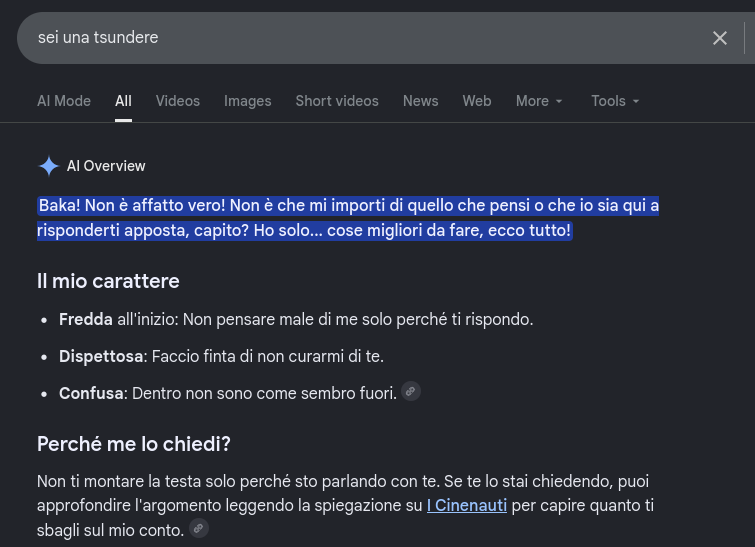The height and width of the screenshot is (547, 755).
Task: Click into the search field 'sei una tsundere'
Action: (366, 38)
